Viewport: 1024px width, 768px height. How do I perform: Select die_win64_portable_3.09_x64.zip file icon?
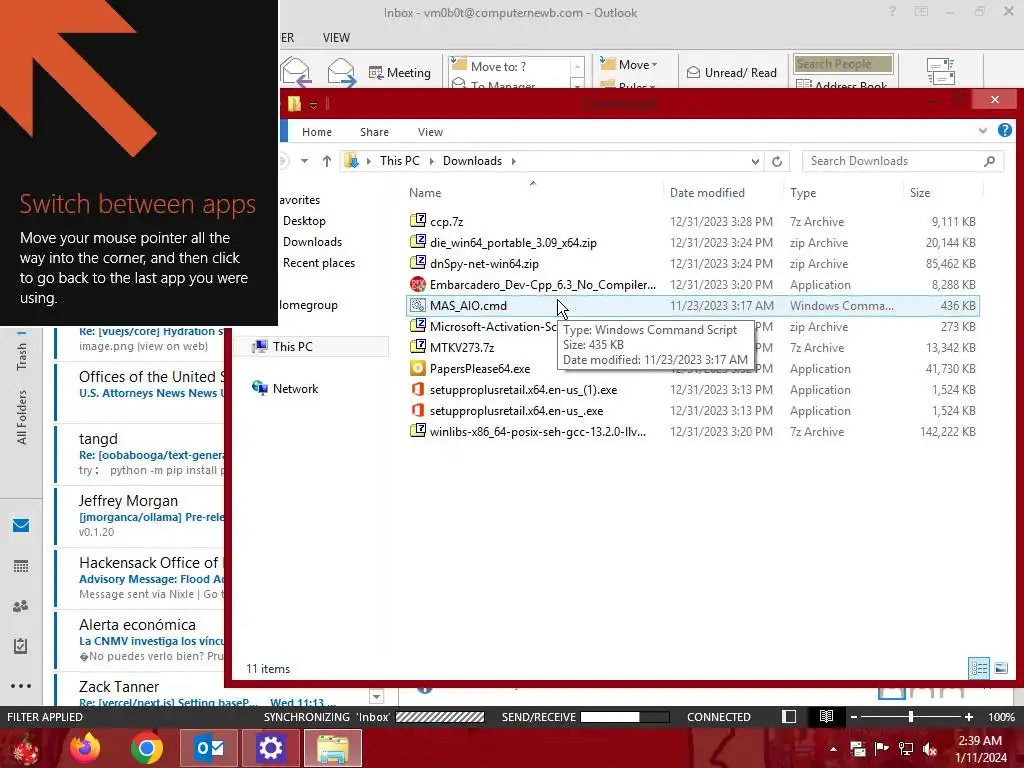418,242
